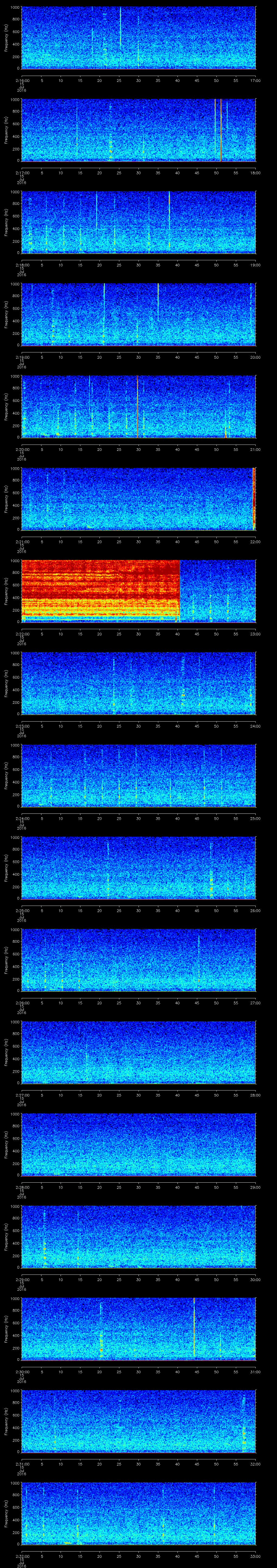Select the spectrogram panel starting at 2:18:00
The image size is (277, 1568).
(x=138, y=222)
